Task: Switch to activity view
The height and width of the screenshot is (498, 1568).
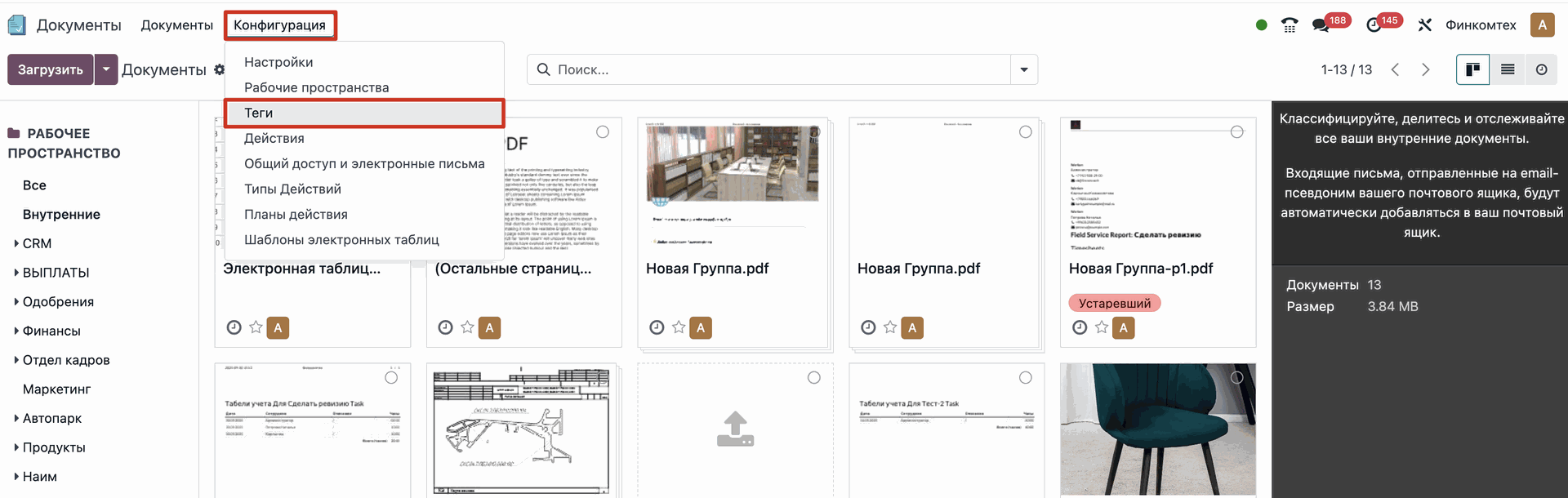Action: pyautogui.click(x=1541, y=69)
